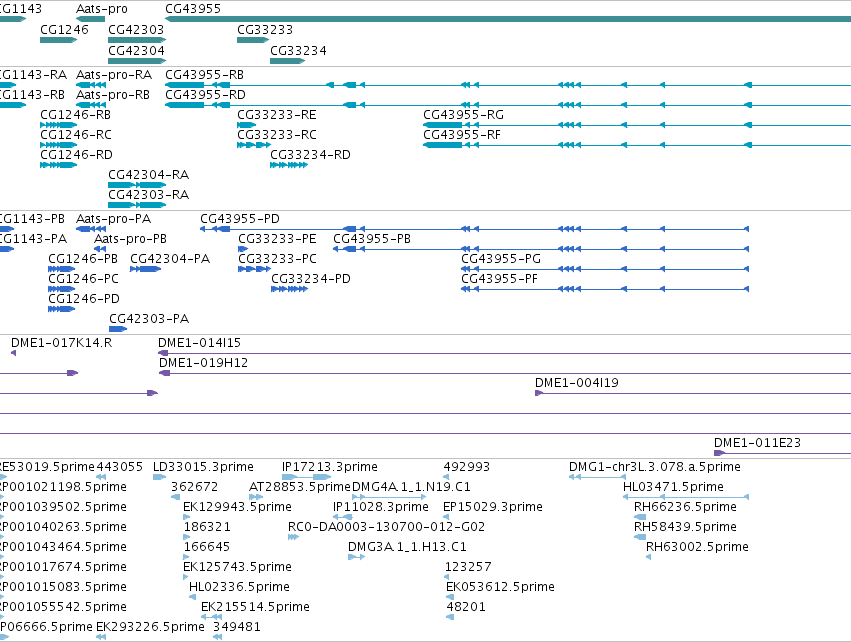The height and width of the screenshot is (642, 851).
Task: Click EST IP17213.3prime label
Action: [329, 467]
